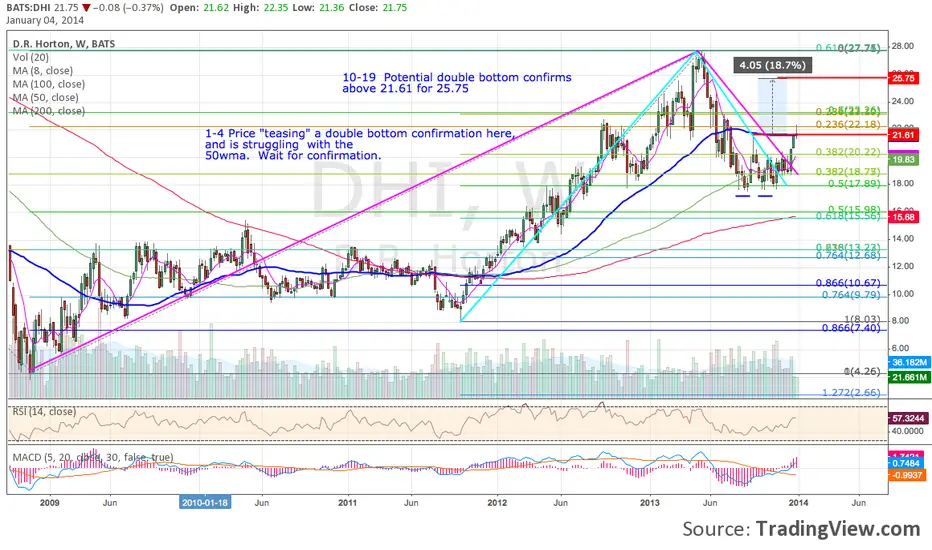Click the 0.382(20.22) Fibonacci level label

coord(848,152)
